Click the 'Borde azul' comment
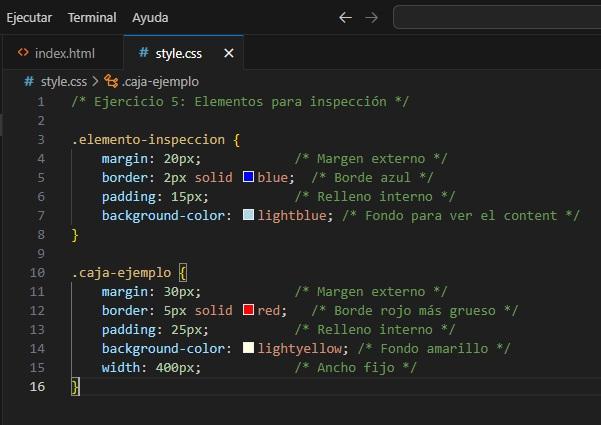Viewport: 601px width, 425px height. (372, 178)
